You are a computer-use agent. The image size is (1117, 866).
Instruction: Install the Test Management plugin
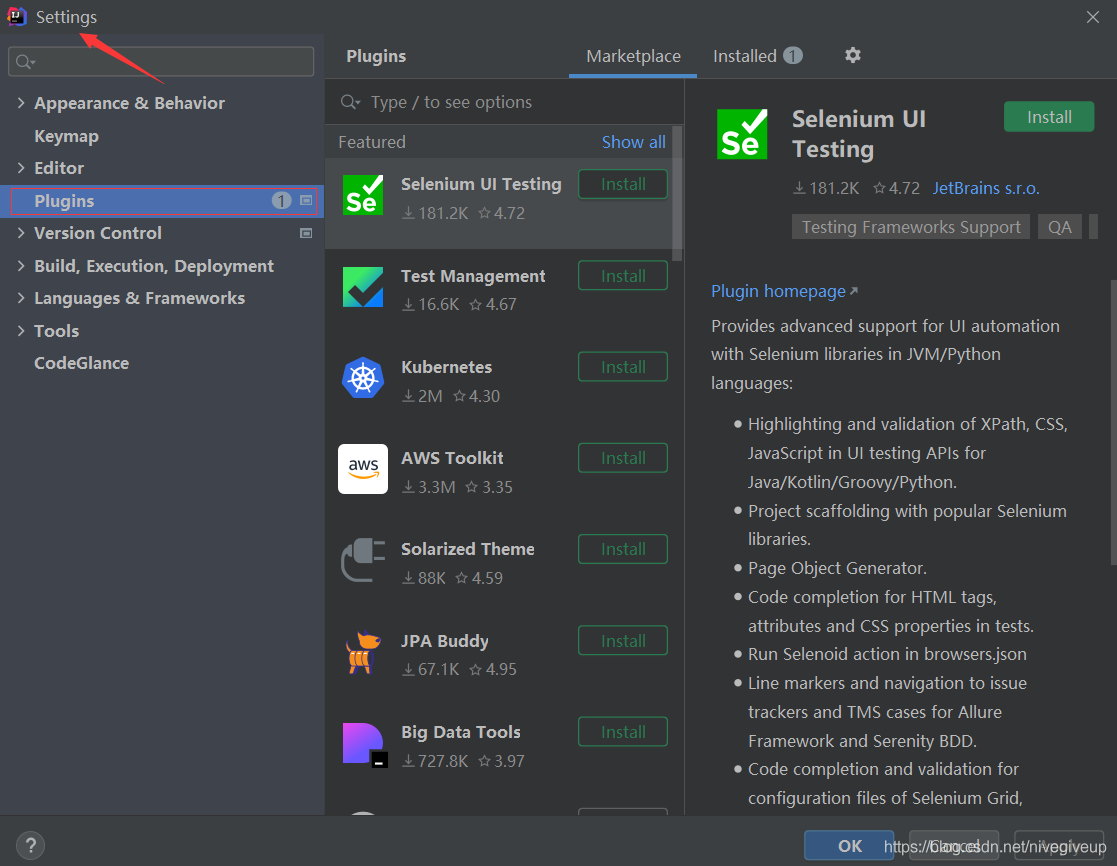click(623, 276)
